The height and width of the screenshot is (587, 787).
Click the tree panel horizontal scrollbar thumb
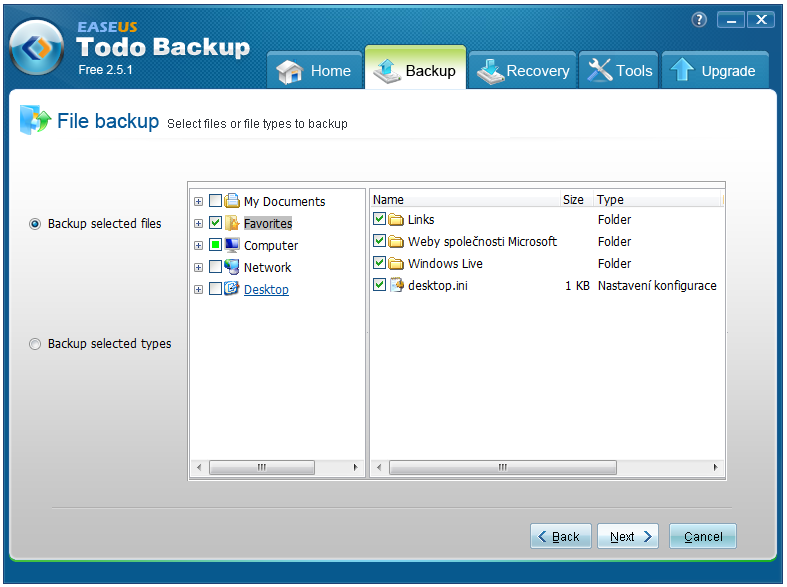tap(261, 467)
